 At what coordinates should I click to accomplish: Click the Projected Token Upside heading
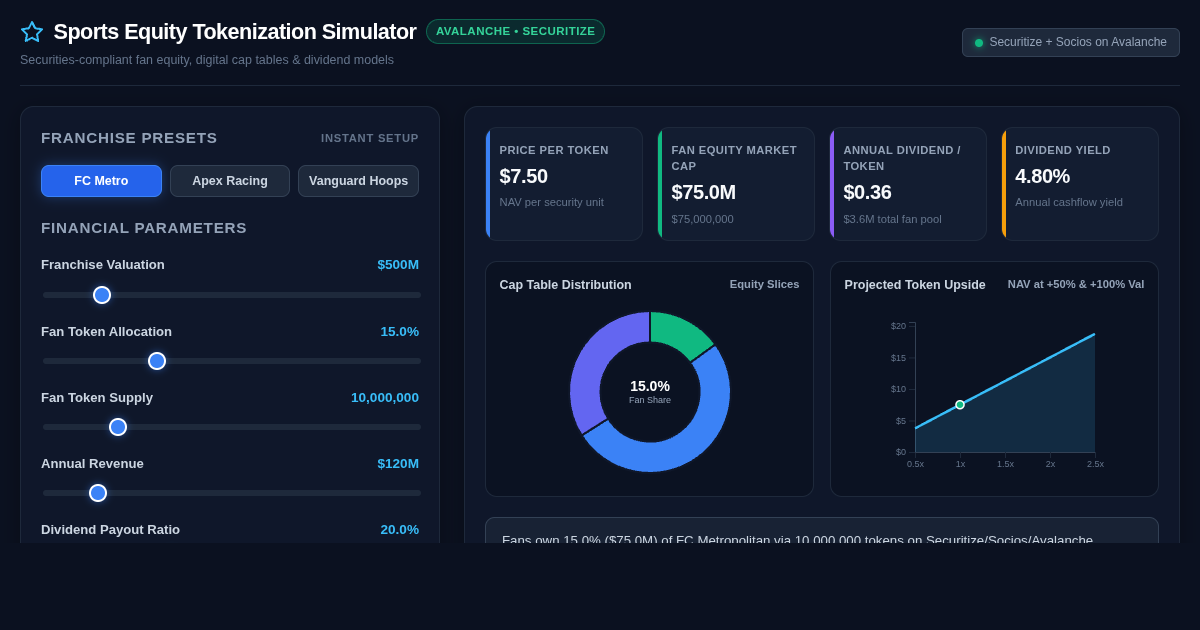(915, 285)
